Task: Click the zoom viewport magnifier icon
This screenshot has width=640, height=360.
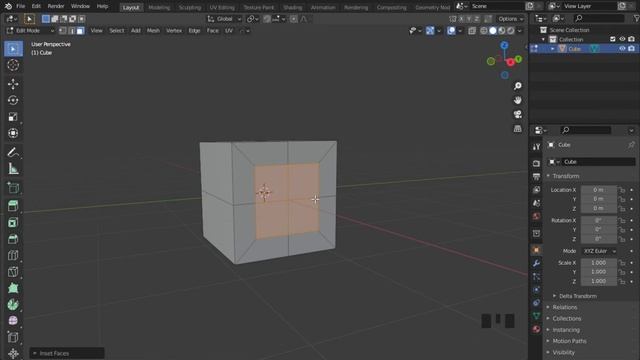Action: (518, 86)
